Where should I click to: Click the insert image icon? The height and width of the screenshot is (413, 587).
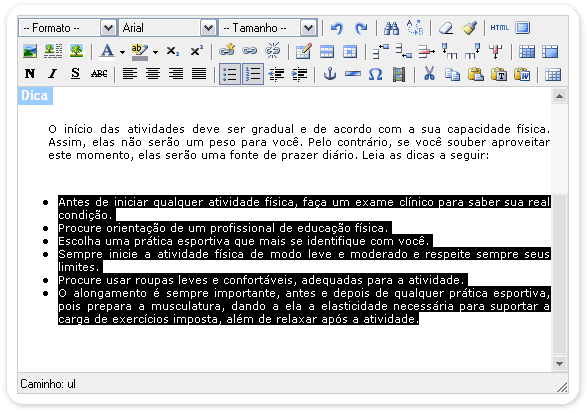click(30, 51)
